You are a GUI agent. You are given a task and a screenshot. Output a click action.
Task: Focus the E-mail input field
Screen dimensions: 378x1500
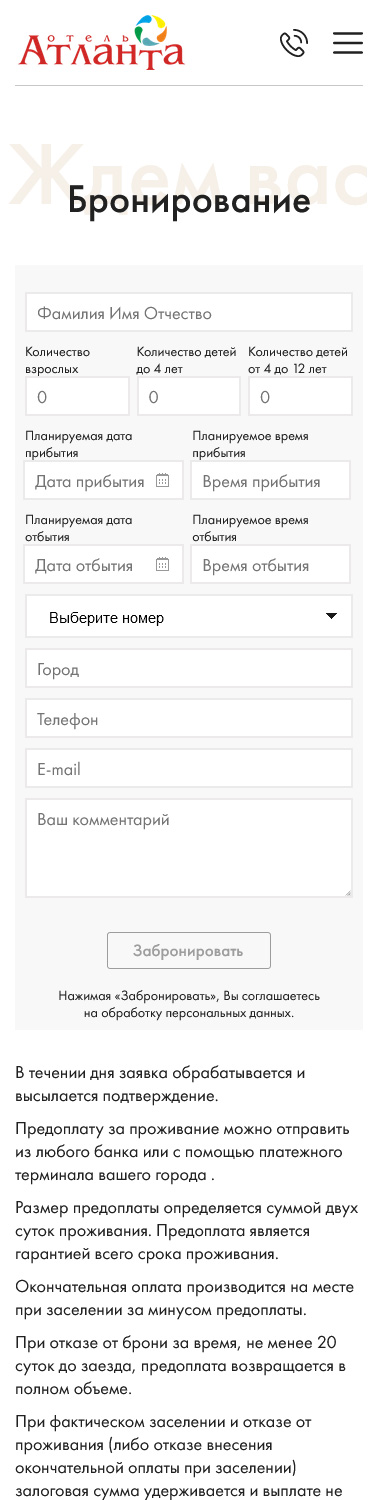[189, 768]
